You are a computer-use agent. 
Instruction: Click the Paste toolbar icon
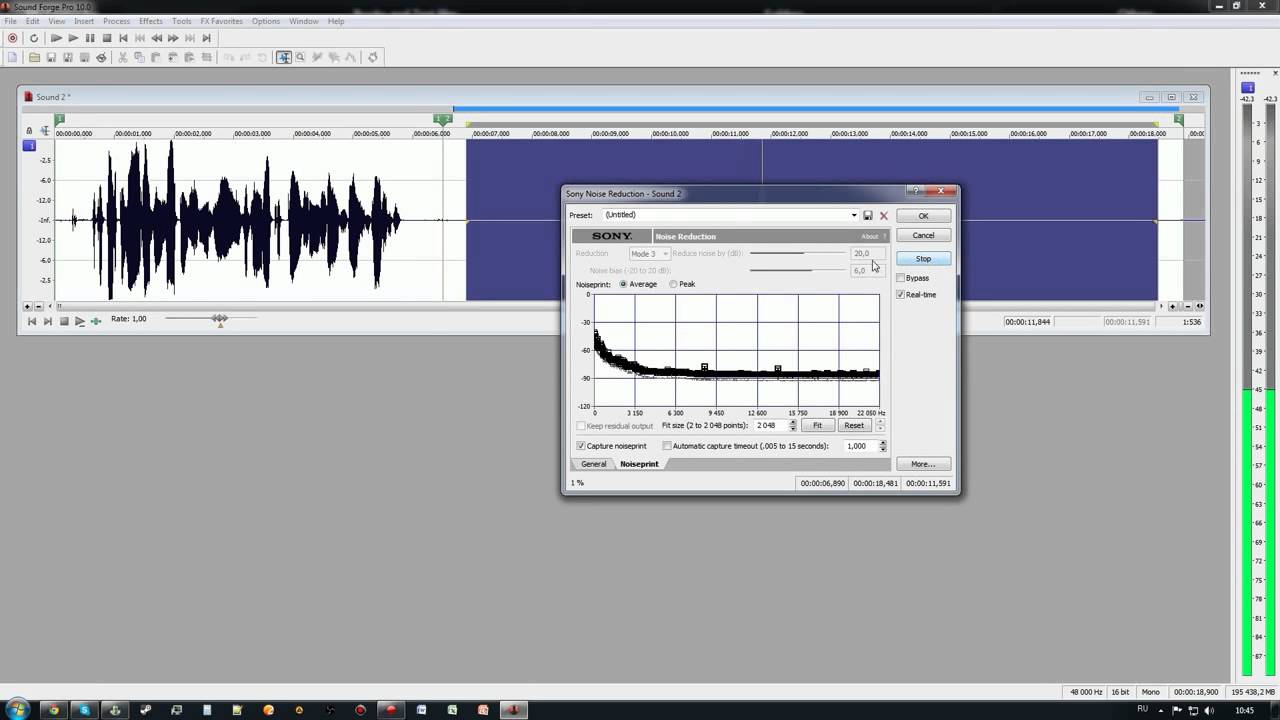pyautogui.click(x=156, y=57)
